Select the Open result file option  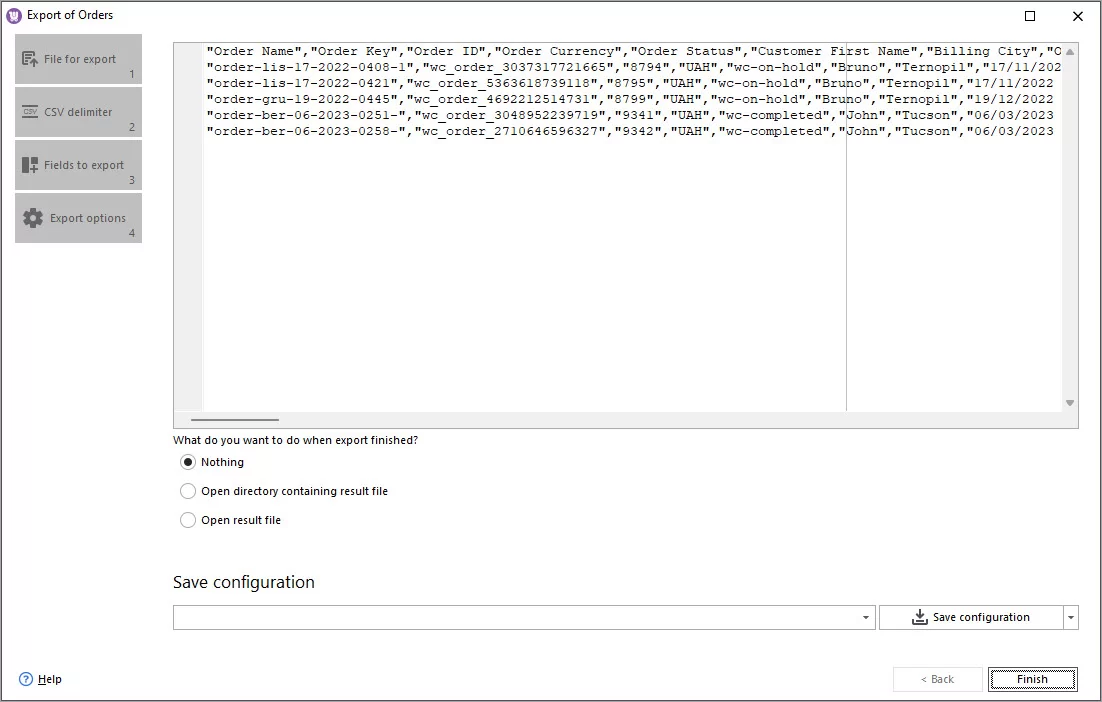tap(188, 520)
